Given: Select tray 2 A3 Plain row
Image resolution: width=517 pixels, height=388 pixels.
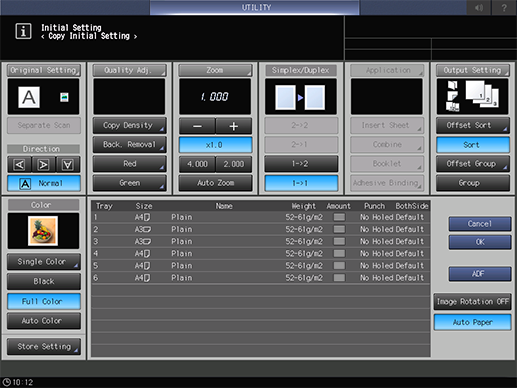Looking at the screenshot, I should click(x=260, y=229).
